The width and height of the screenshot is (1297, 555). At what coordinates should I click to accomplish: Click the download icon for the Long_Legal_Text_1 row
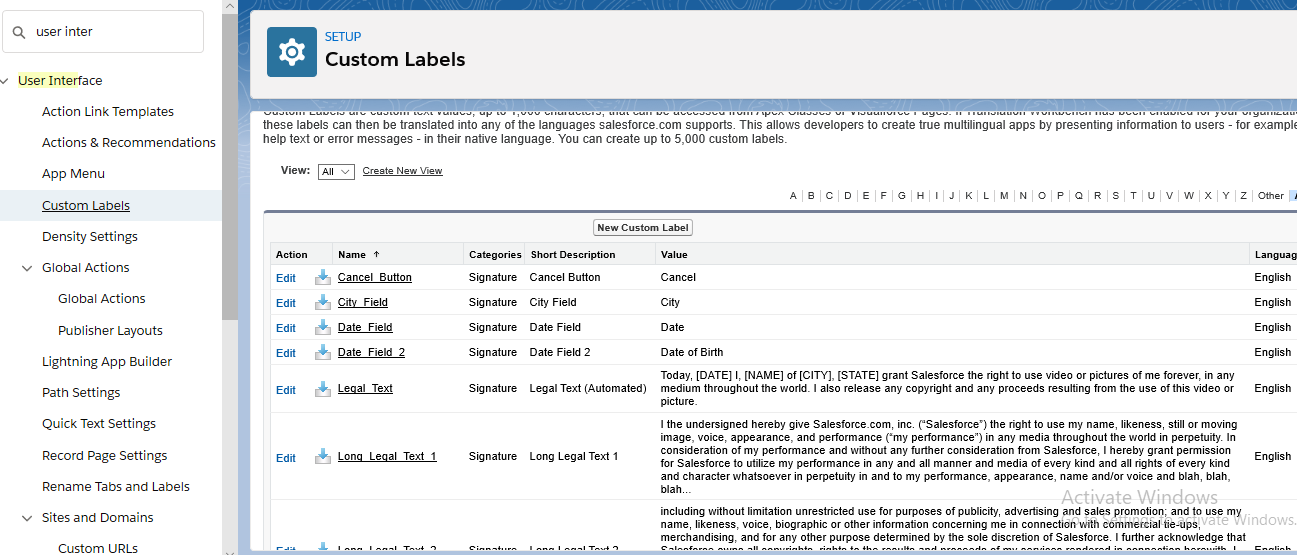click(x=322, y=456)
